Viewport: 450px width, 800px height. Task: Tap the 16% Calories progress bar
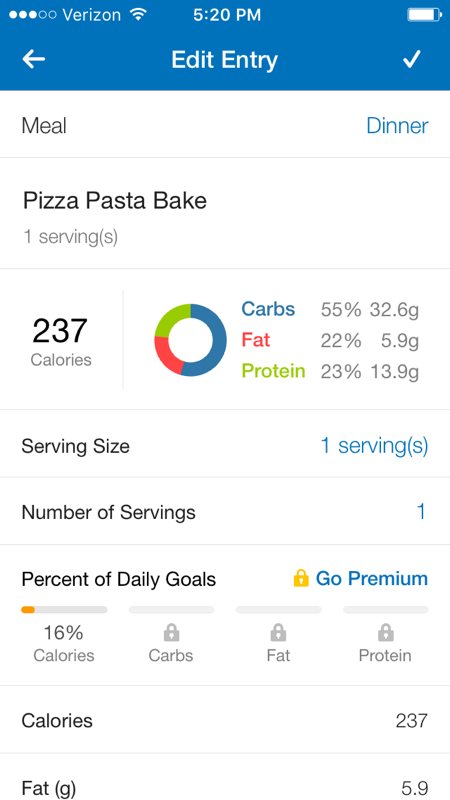click(x=64, y=609)
